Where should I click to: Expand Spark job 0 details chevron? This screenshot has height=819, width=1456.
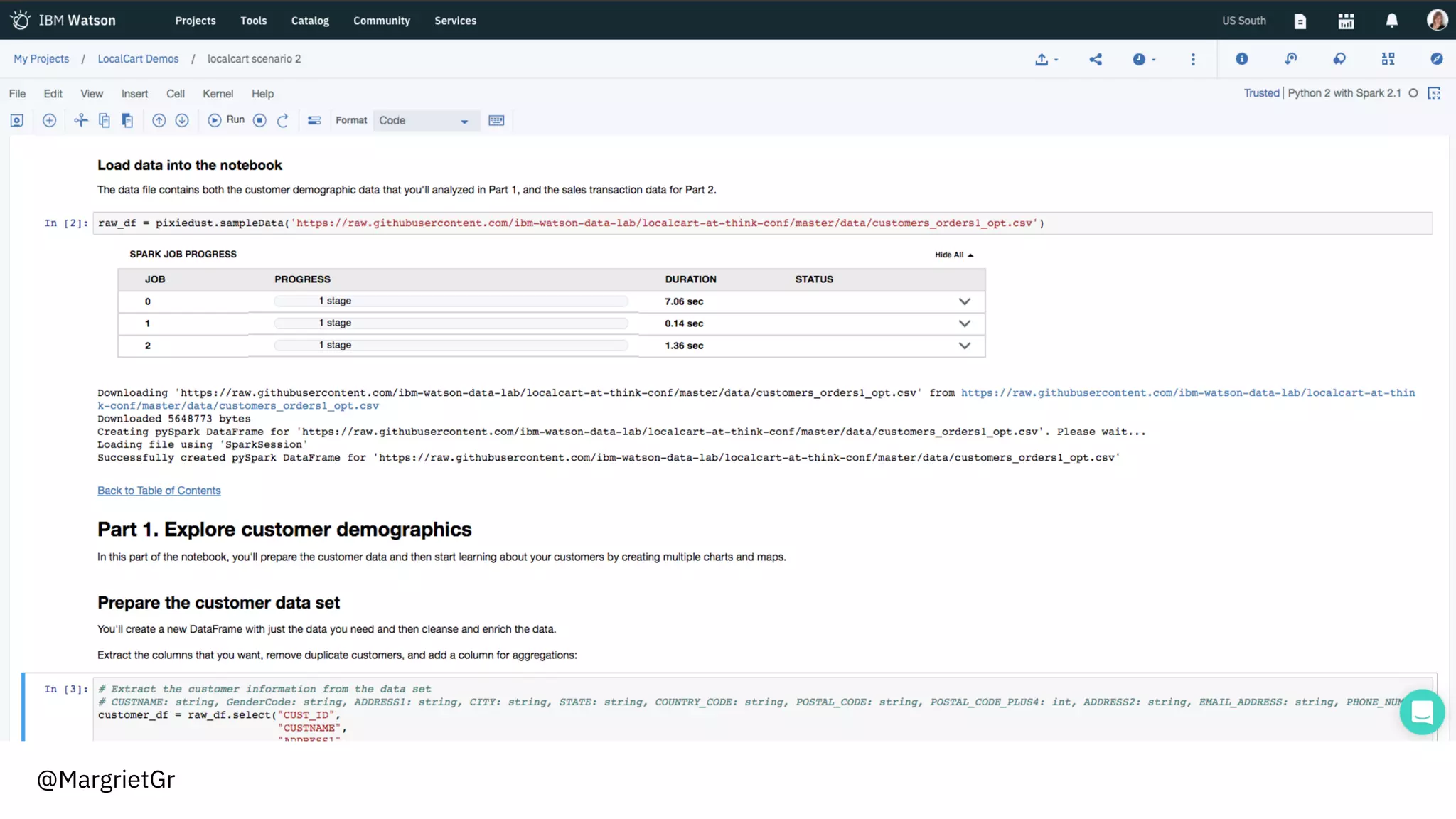(x=964, y=301)
